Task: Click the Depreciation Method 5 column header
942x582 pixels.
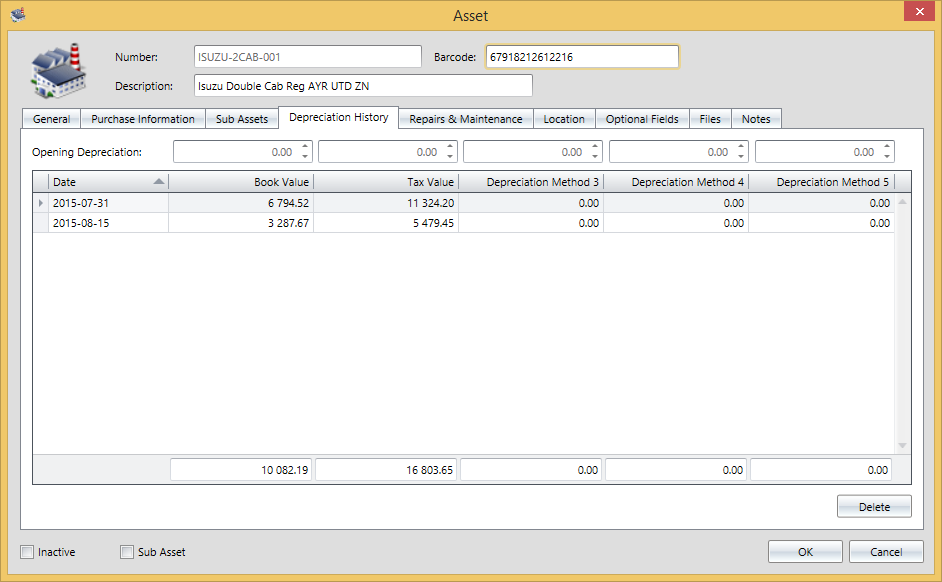Action: (x=822, y=182)
